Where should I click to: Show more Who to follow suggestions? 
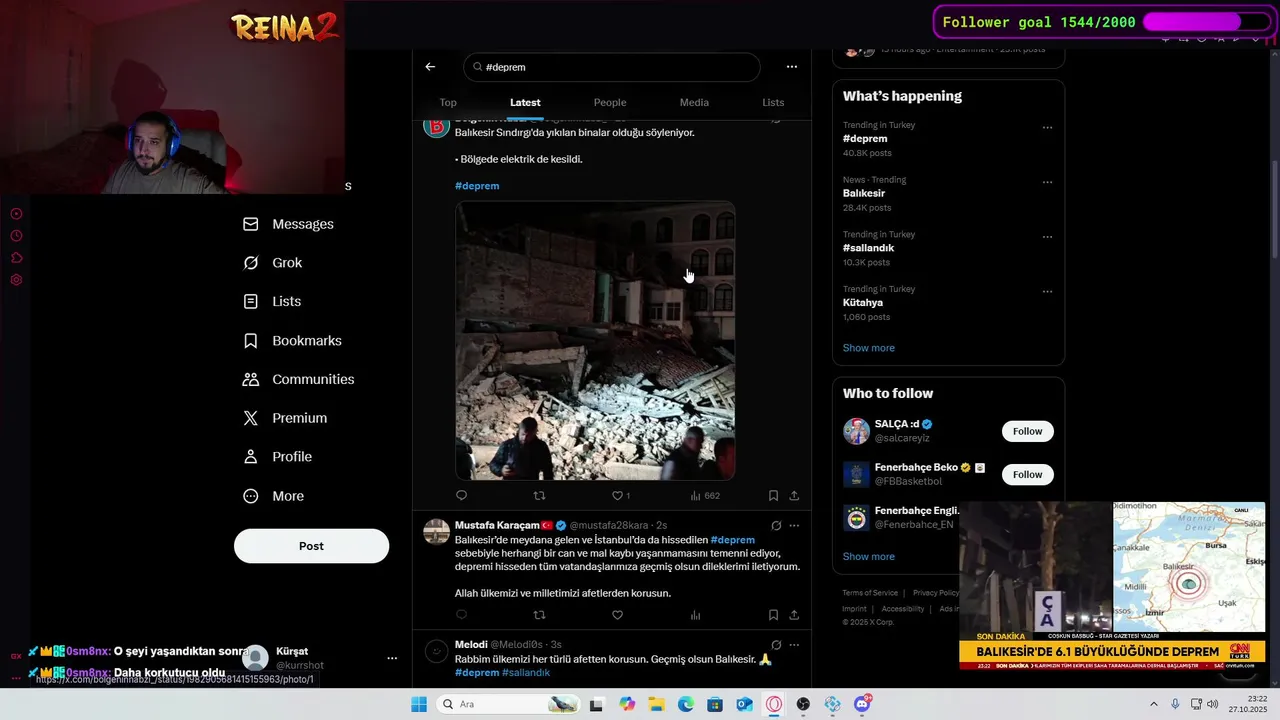click(868, 556)
